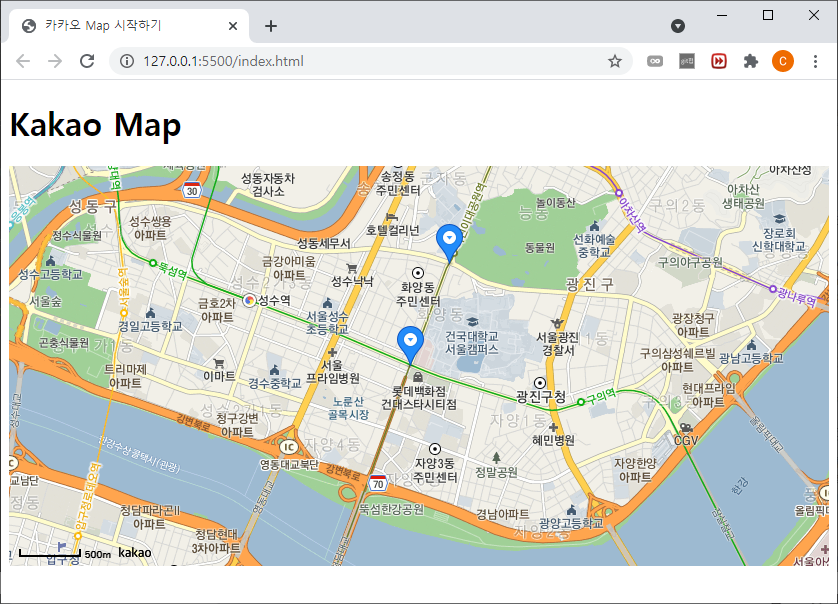Open the Extensions puzzle piece icon

tap(752, 61)
